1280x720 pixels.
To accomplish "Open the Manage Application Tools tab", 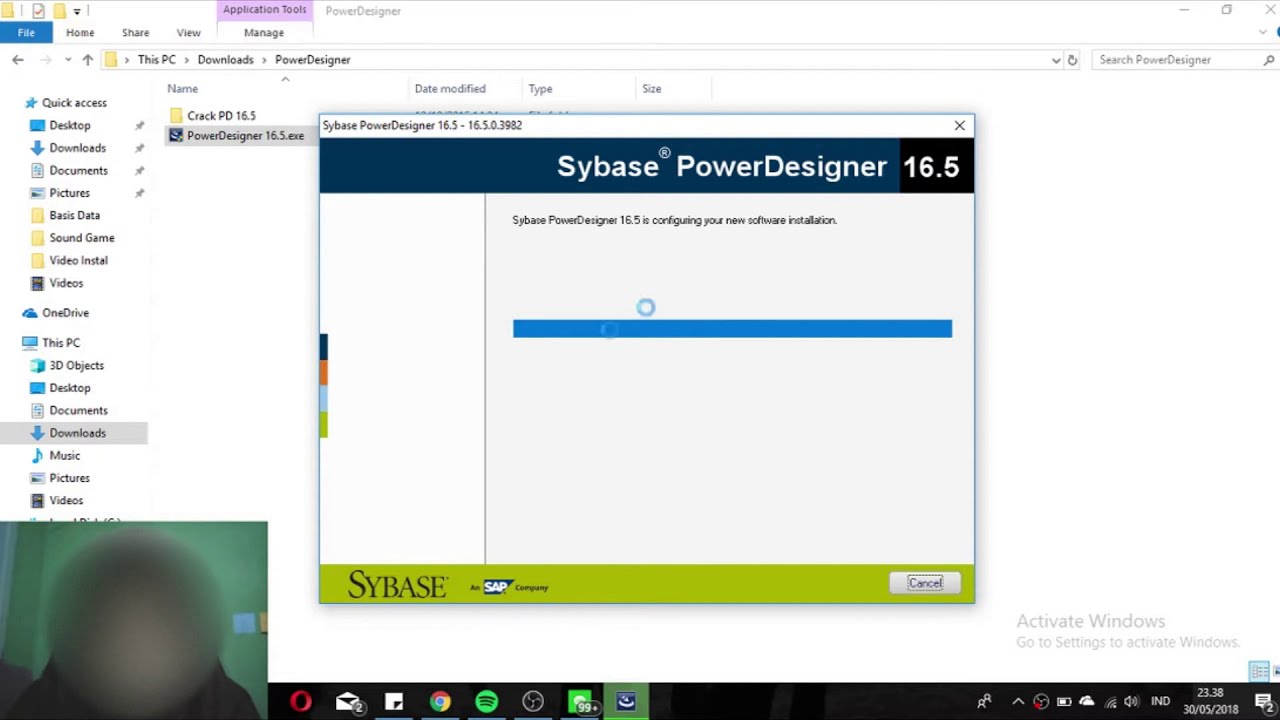I will click(264, 32).
